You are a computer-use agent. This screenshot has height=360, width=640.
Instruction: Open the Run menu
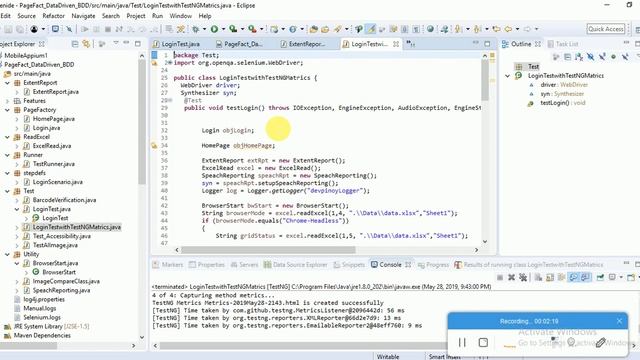pos(157,16)
